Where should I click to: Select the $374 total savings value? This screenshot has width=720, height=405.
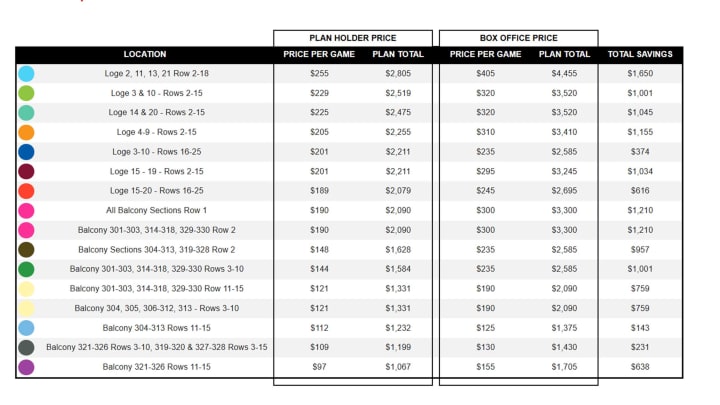pyautogui.click(x=640, y=152)
